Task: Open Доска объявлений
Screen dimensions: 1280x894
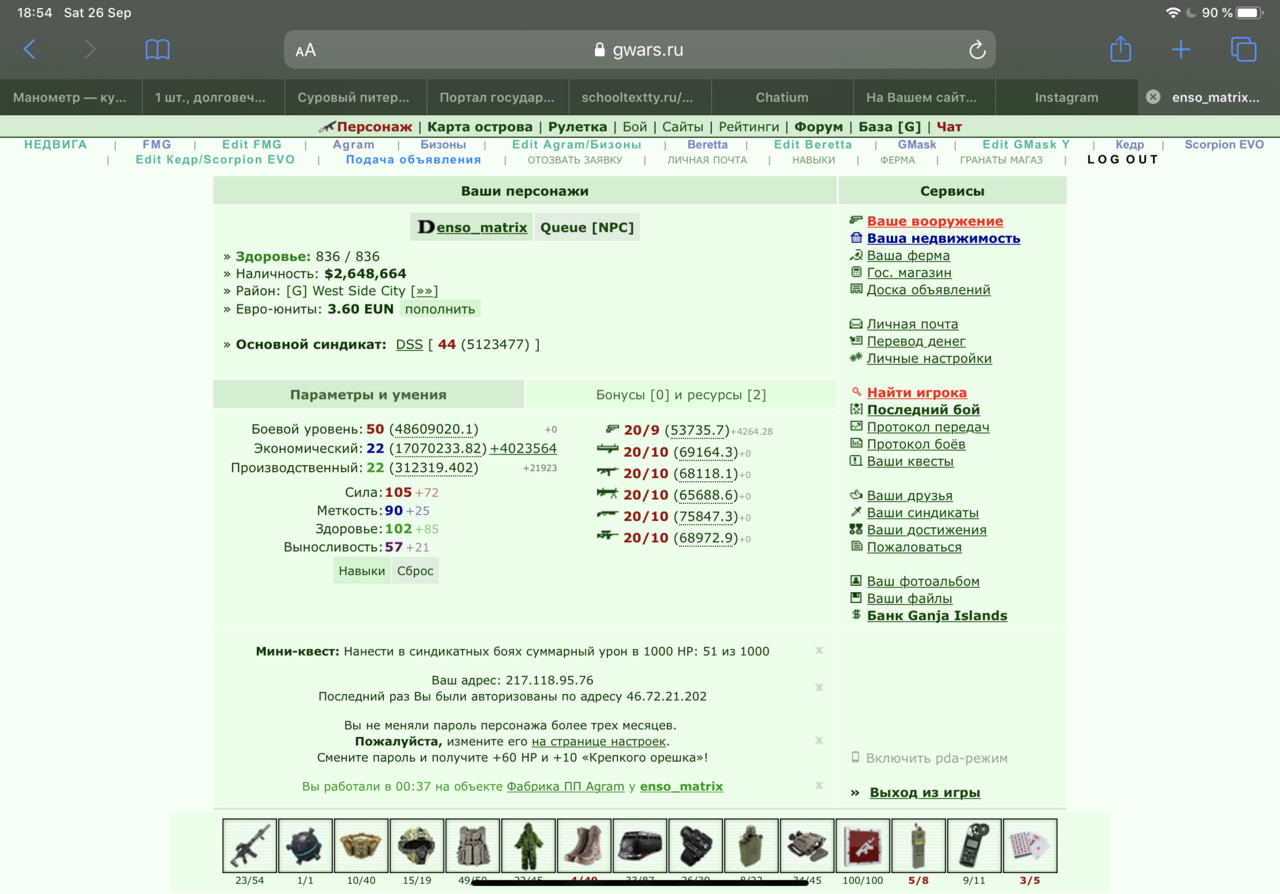Action: tap(929, 289)
